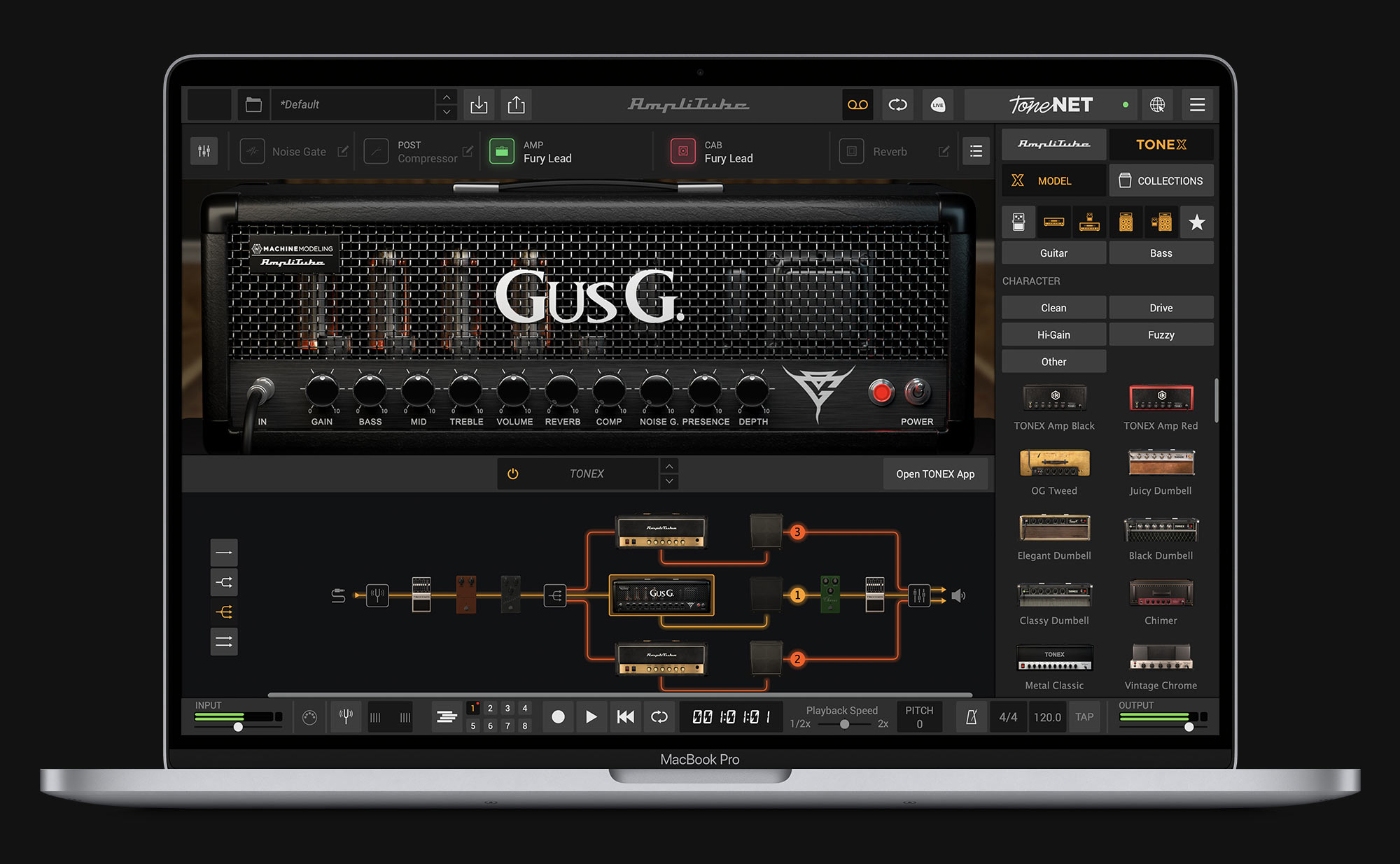Screen dimensions: 1400x864
Task: Toggle the Noise Gate pedal on
Action: point(252,151)
